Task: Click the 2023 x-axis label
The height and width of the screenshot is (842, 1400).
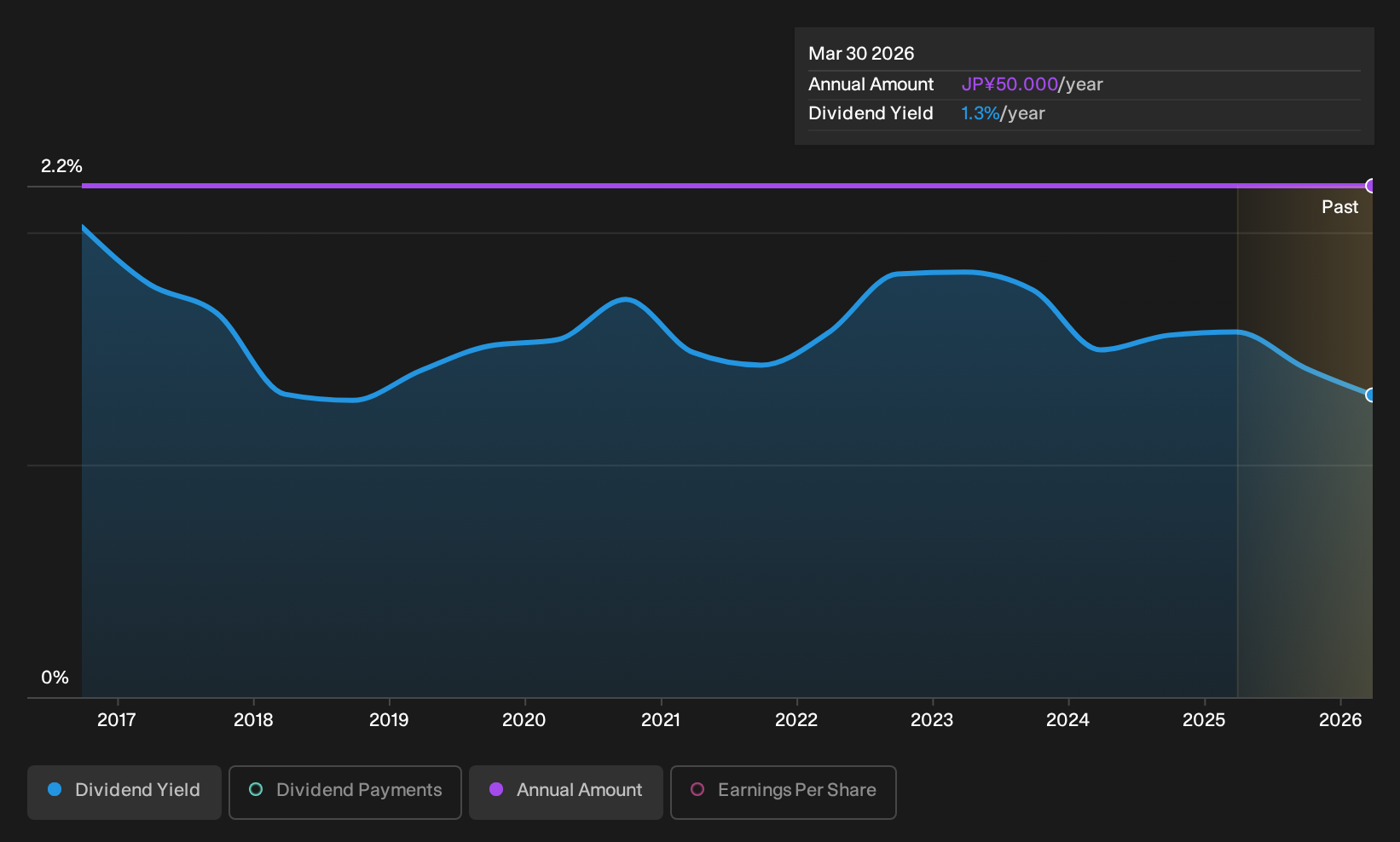Action: click(x=932, y=720)
